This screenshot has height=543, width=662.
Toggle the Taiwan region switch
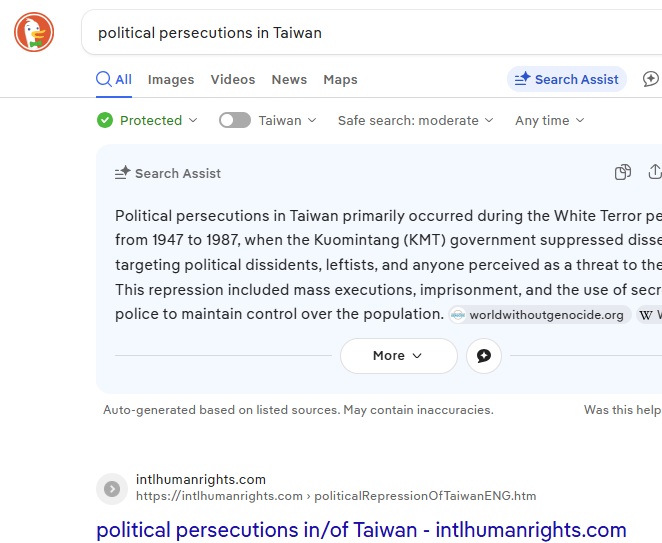[x=235, y=121]
